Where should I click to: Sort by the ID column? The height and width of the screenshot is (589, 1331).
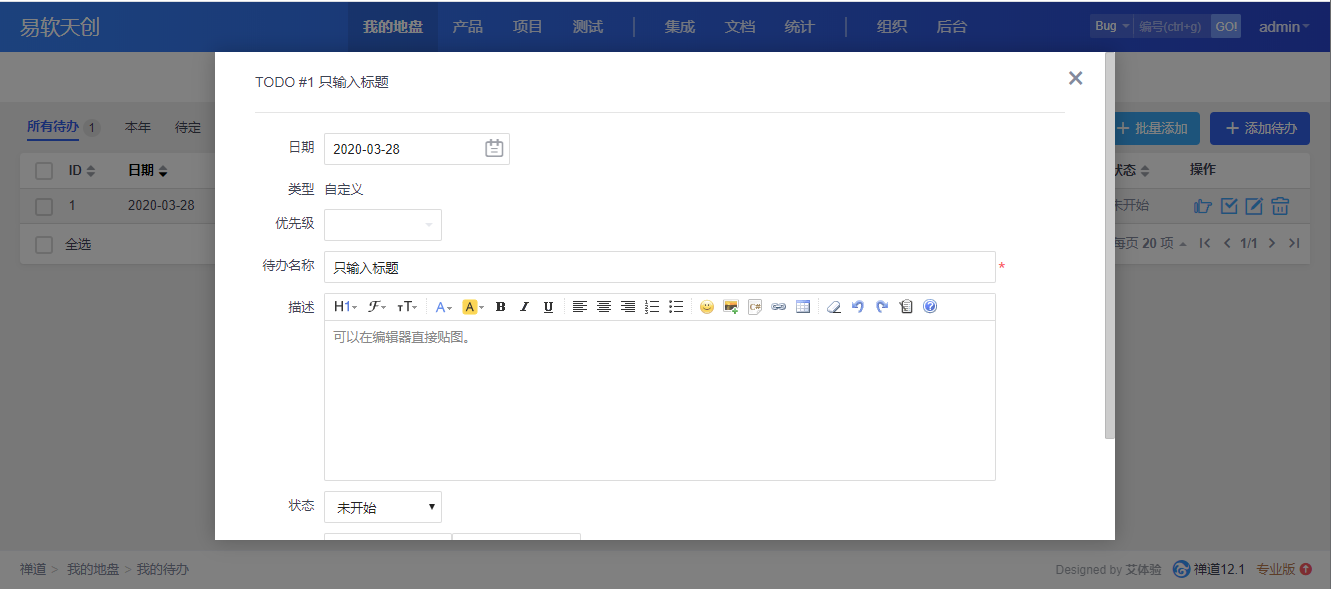tap(81, 170)
